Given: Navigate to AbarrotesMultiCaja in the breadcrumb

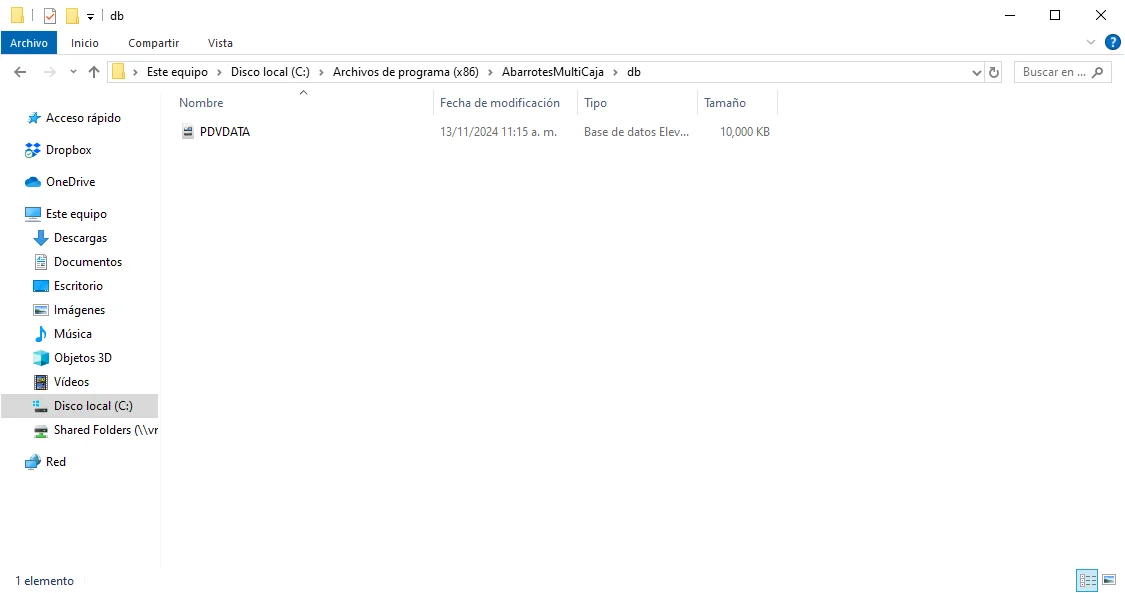Looking at the screenshot, I should pos(552,72).
